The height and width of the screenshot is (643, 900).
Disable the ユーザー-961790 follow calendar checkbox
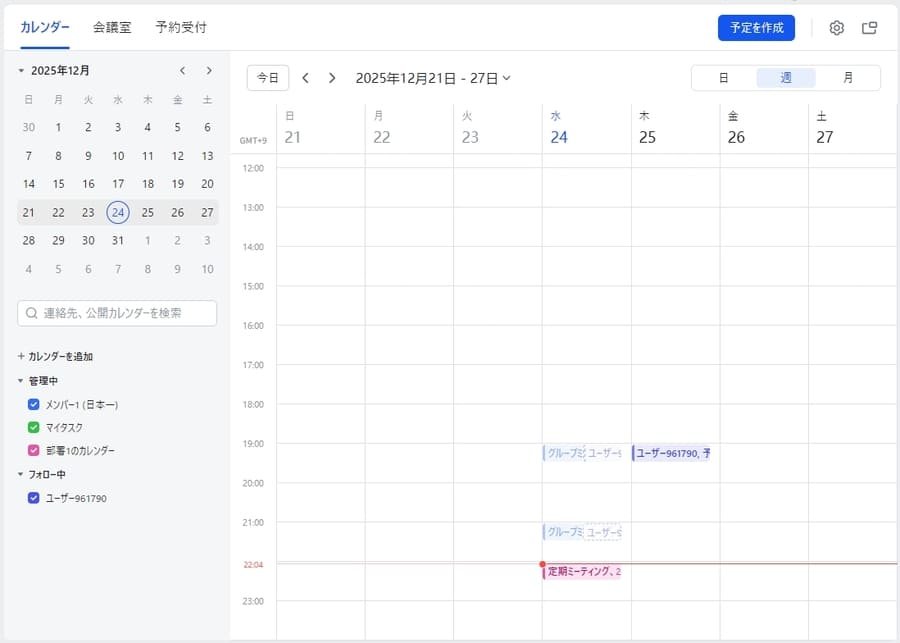coord(33,498)
